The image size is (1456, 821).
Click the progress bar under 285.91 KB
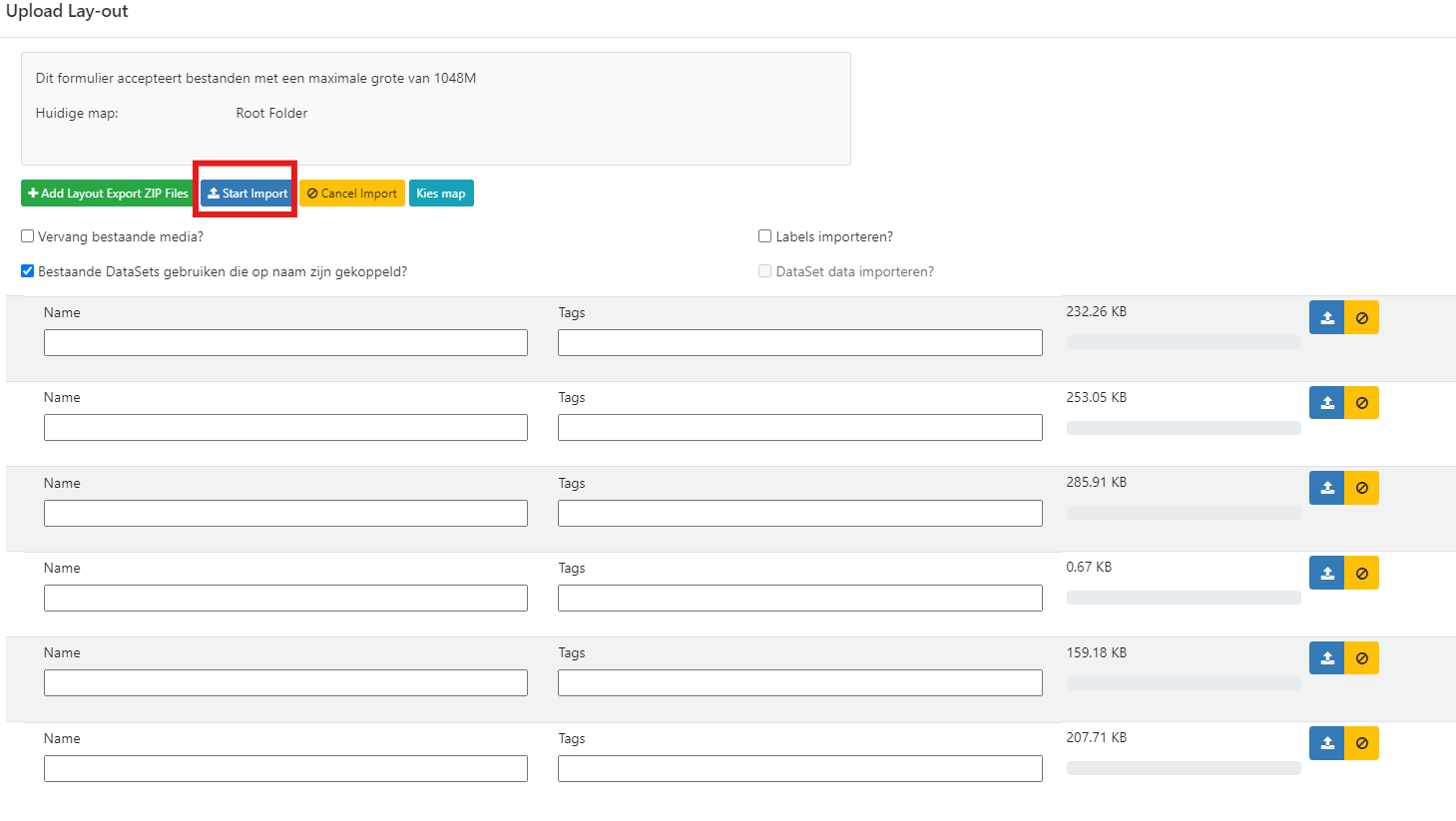1183,513
